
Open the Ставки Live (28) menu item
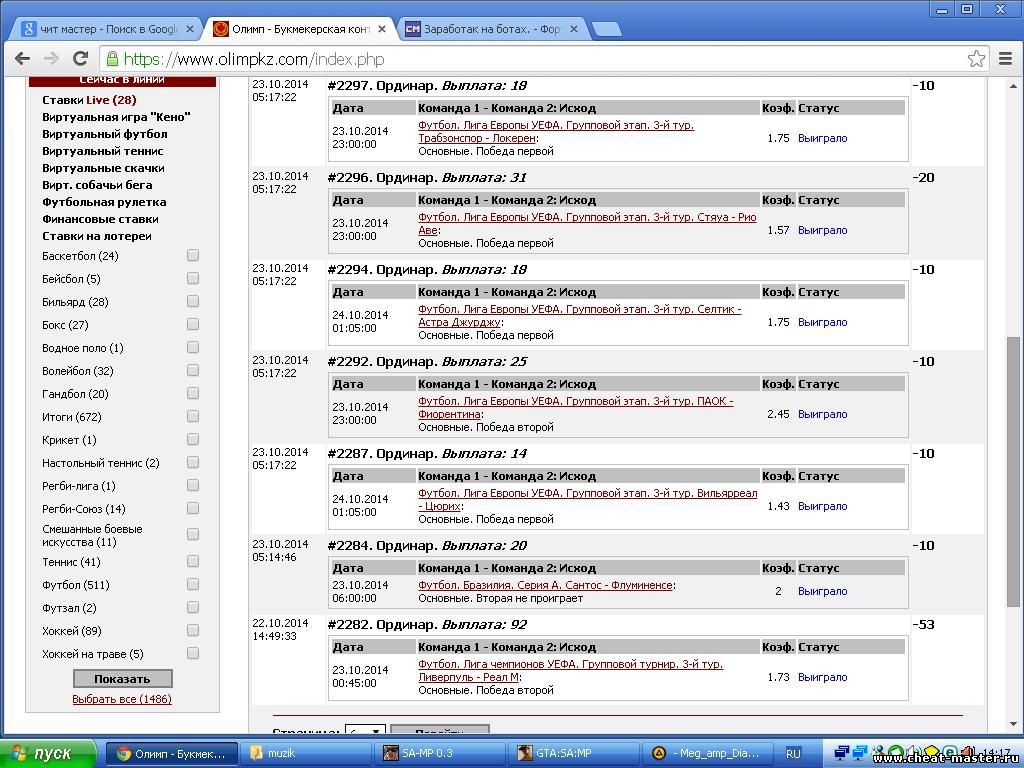pos(89,100)
